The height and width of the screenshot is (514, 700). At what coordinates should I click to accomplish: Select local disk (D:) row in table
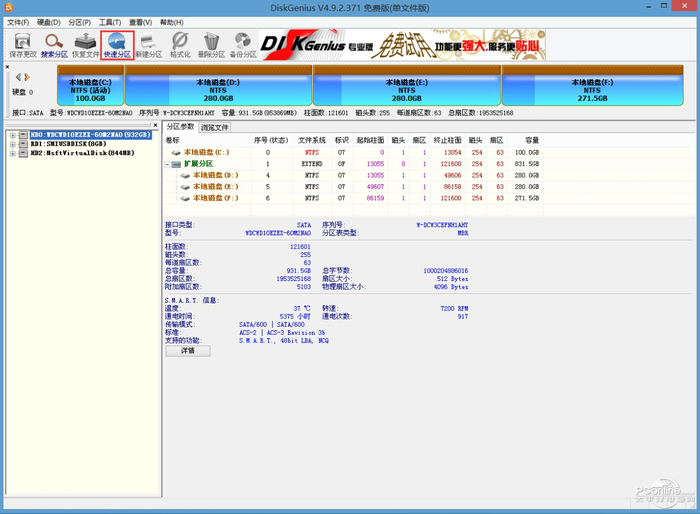tap(353, 175)
